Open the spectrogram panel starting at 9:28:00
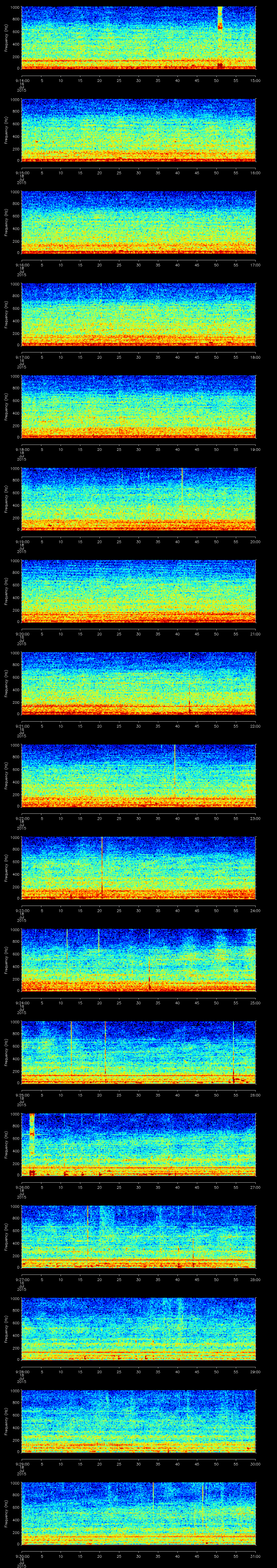Viewport: 277px width, 1568px height. click(x=139, y=1329)
